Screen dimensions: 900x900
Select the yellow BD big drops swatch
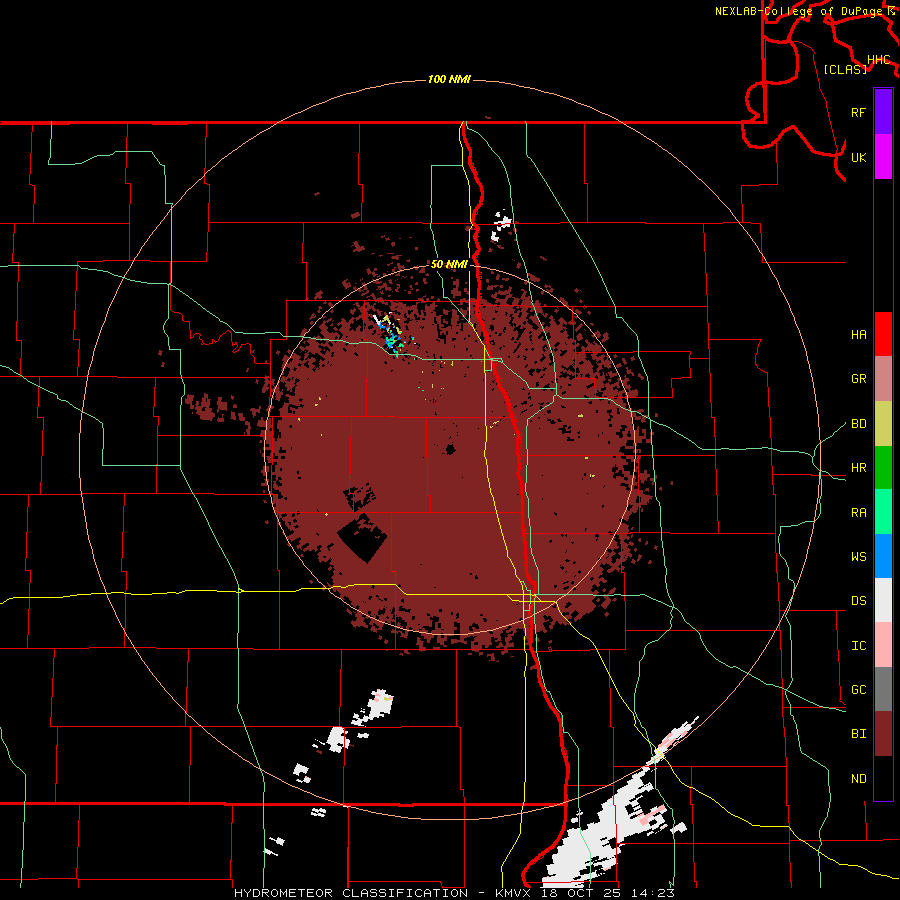pos(883,423)
